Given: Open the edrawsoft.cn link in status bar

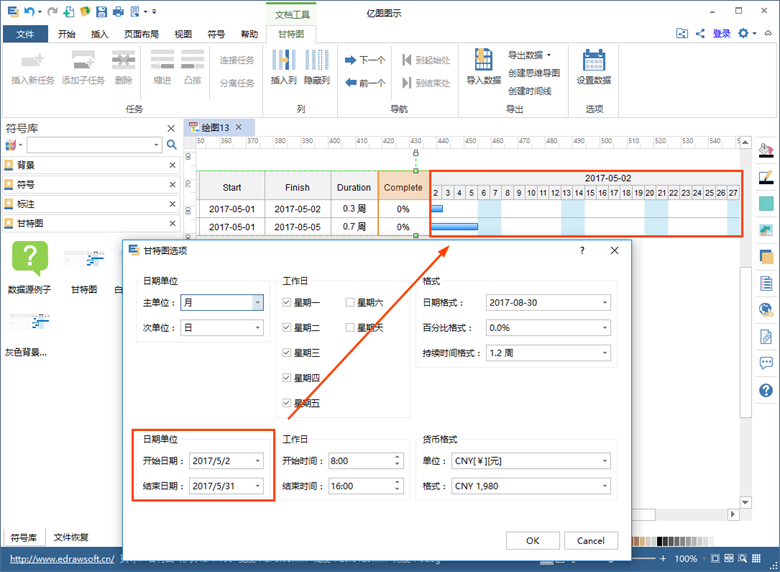Looking at the screenshot, I should pyautogui.click(x=62, y=559).
